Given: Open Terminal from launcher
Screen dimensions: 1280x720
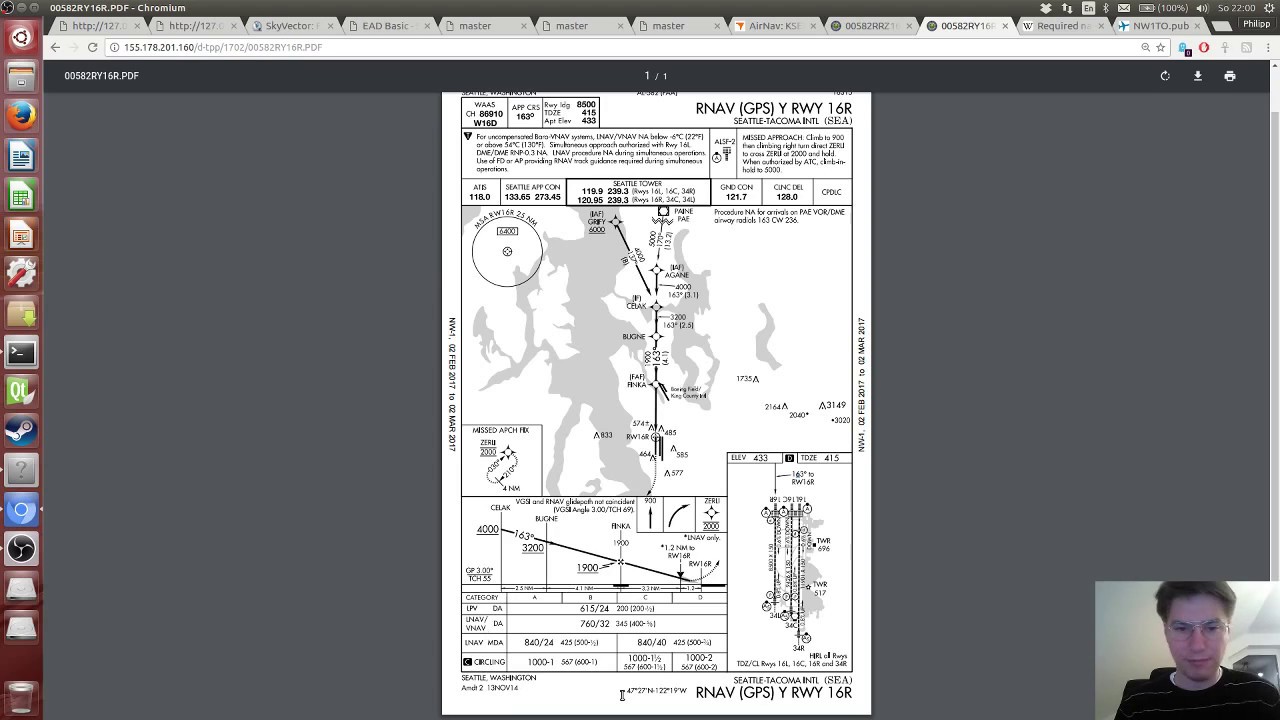Looking at the screenshot, I should click(x=21, y=352).
